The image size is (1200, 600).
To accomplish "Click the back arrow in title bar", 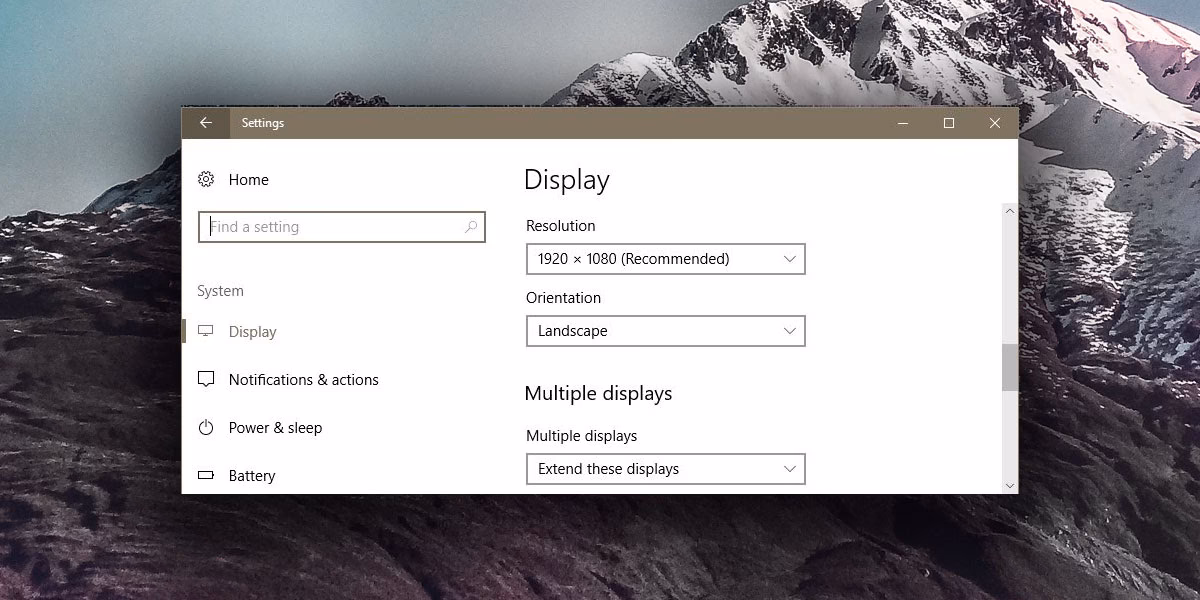I will click(x=206, y=122).
